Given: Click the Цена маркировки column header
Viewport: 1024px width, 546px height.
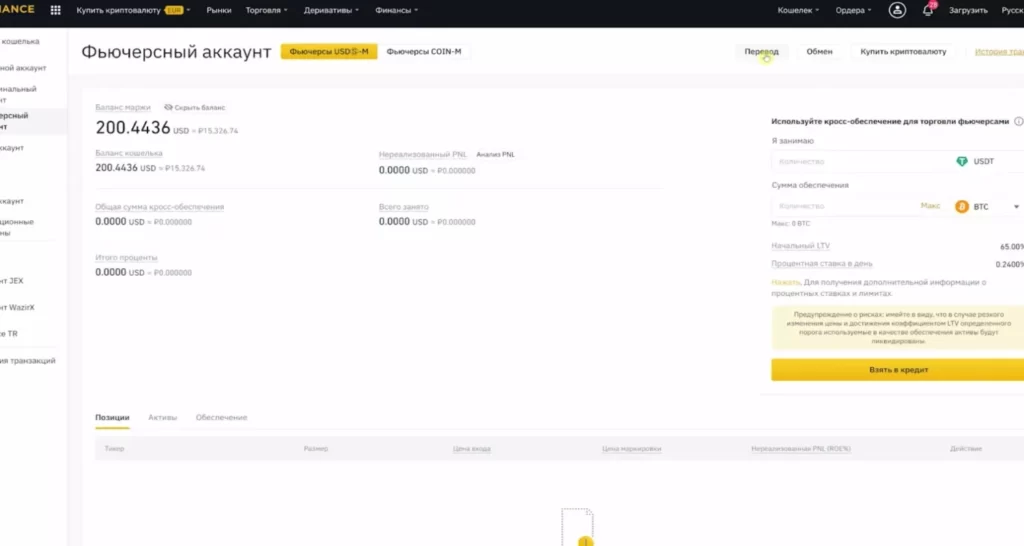Looking at the screenshot, I should coord(632,449).
